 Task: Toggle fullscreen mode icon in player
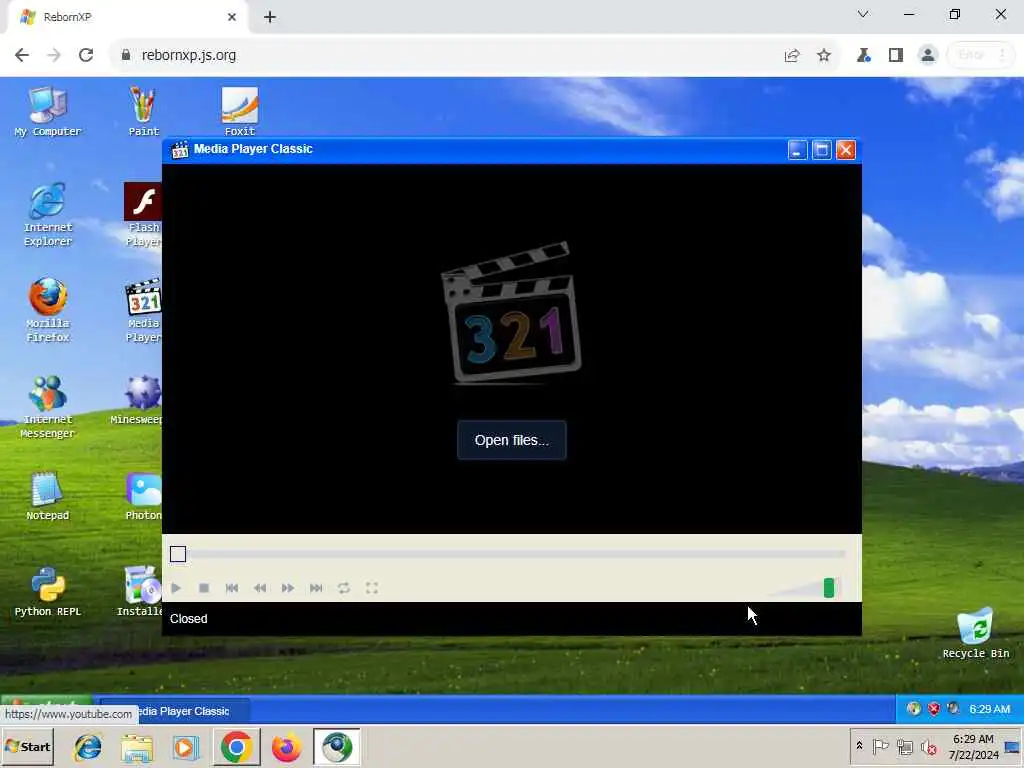372,588
